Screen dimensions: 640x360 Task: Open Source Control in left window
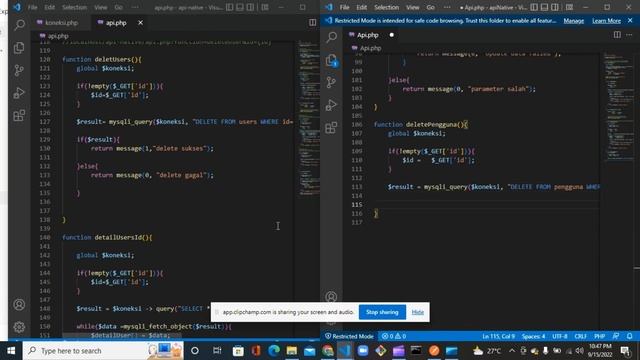(x=19, y=70)
